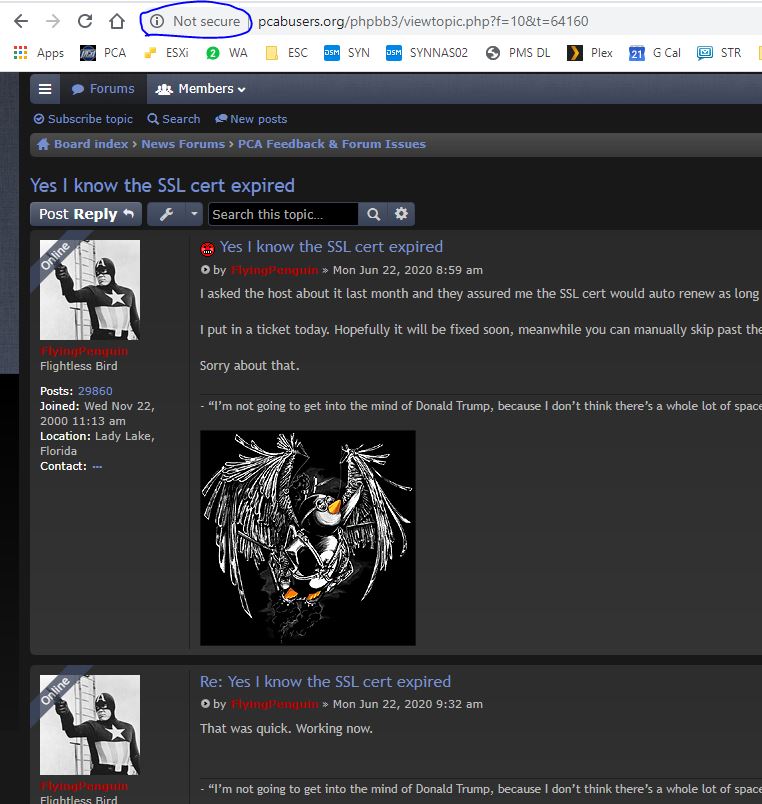Expand the topic tools dropdown arrow
Image resolution: width=762 pixels, height=804 pixels.
tap(194, 214)
